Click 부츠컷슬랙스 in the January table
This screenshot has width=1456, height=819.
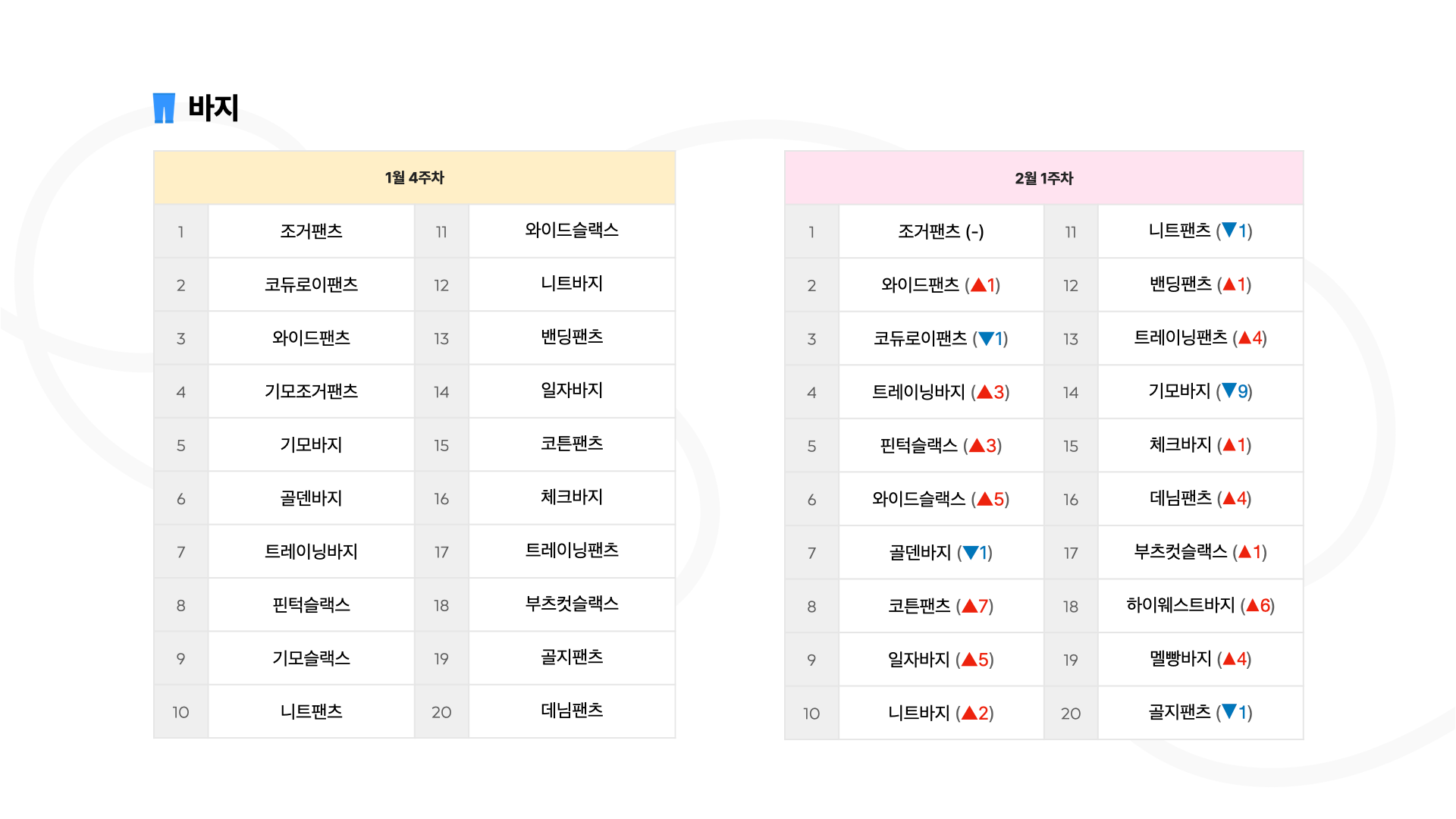572,604
